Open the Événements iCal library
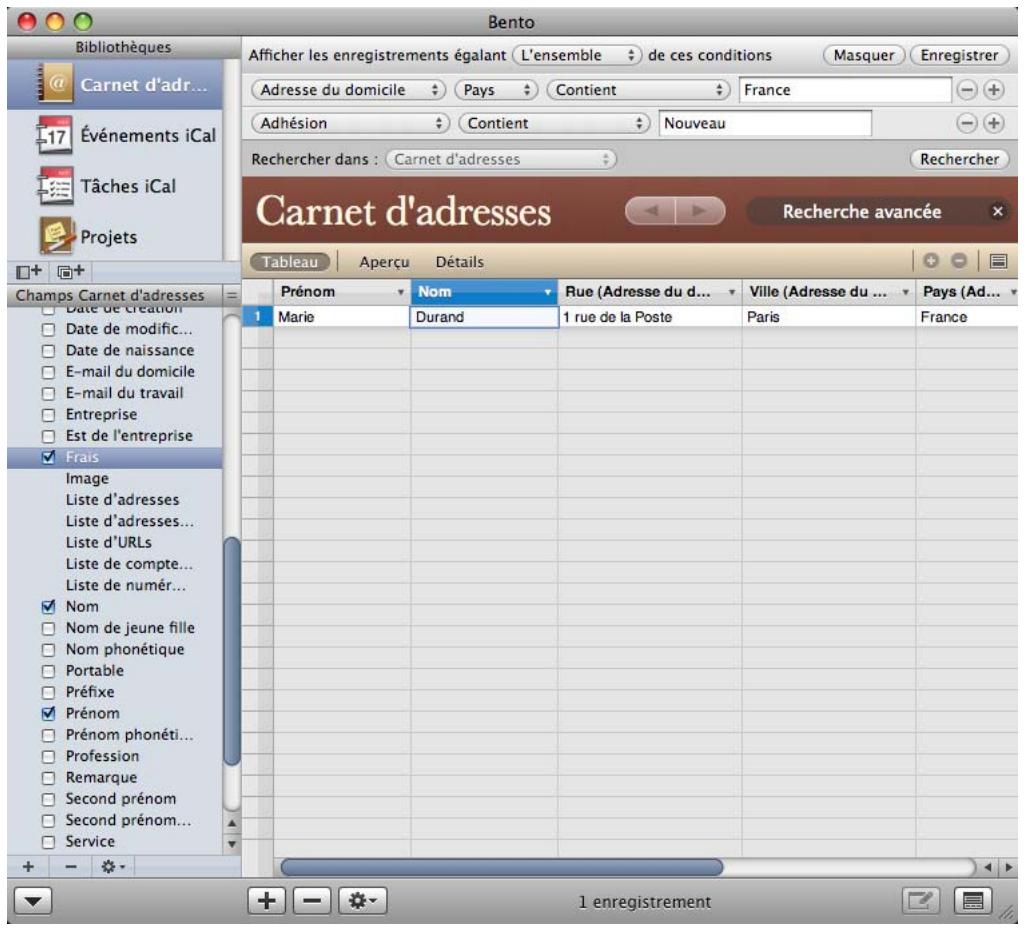 click(x=115, y=136)
